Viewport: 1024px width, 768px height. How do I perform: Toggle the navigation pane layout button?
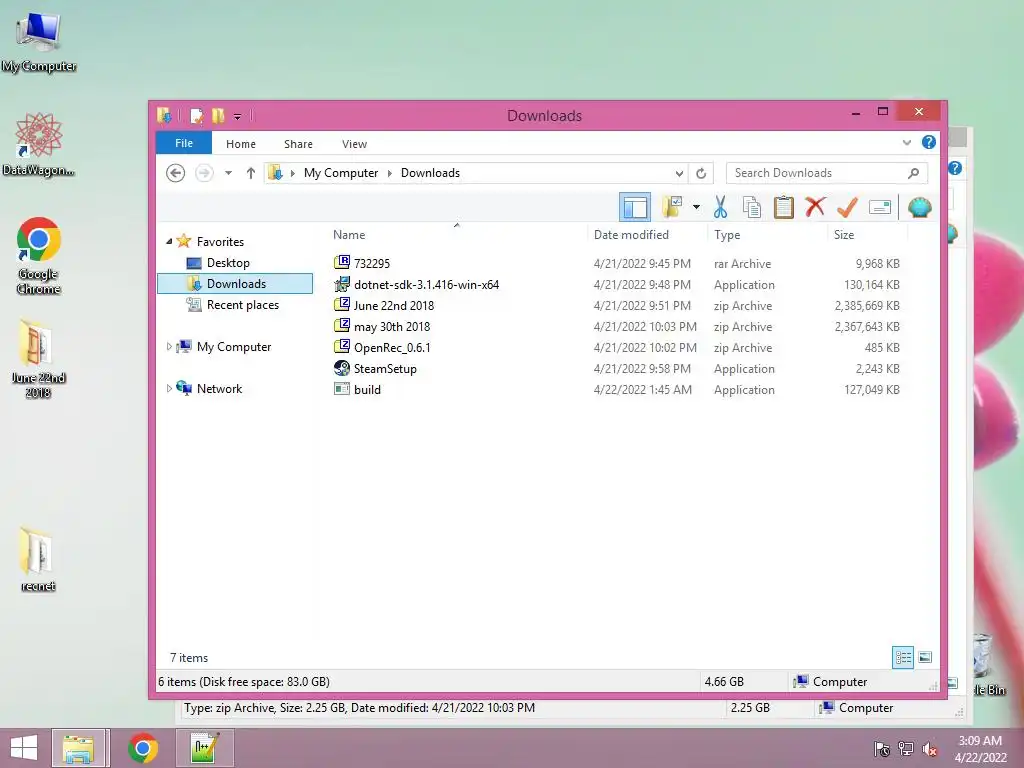(635, 208)
